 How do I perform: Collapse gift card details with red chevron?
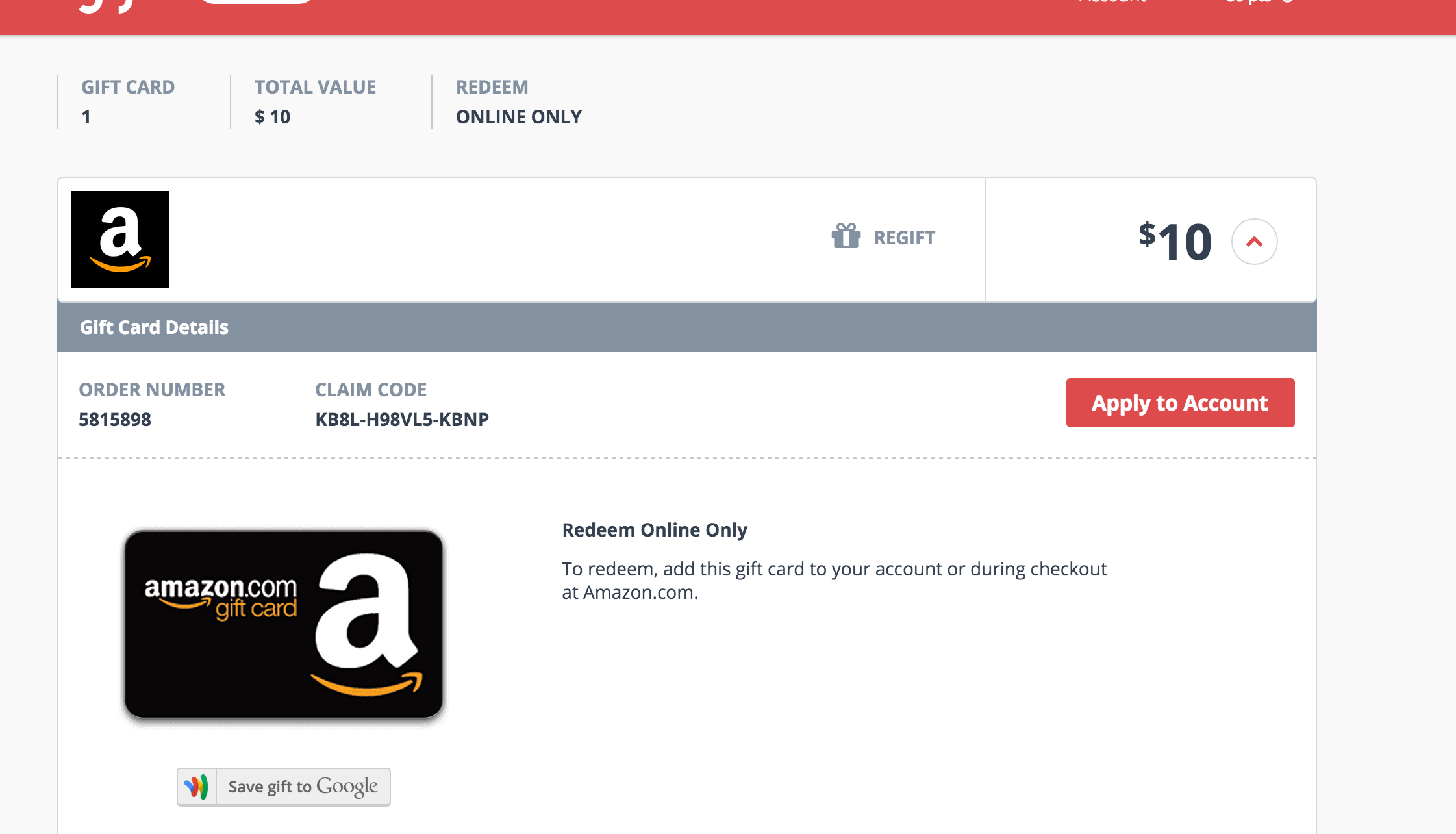pyautogui.click(x=1254, y=242)
